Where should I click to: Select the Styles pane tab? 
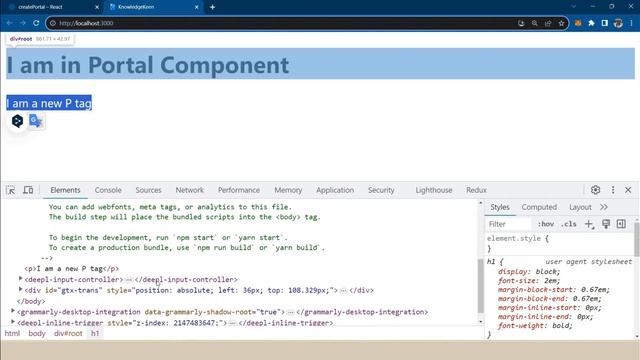point(500,207)
